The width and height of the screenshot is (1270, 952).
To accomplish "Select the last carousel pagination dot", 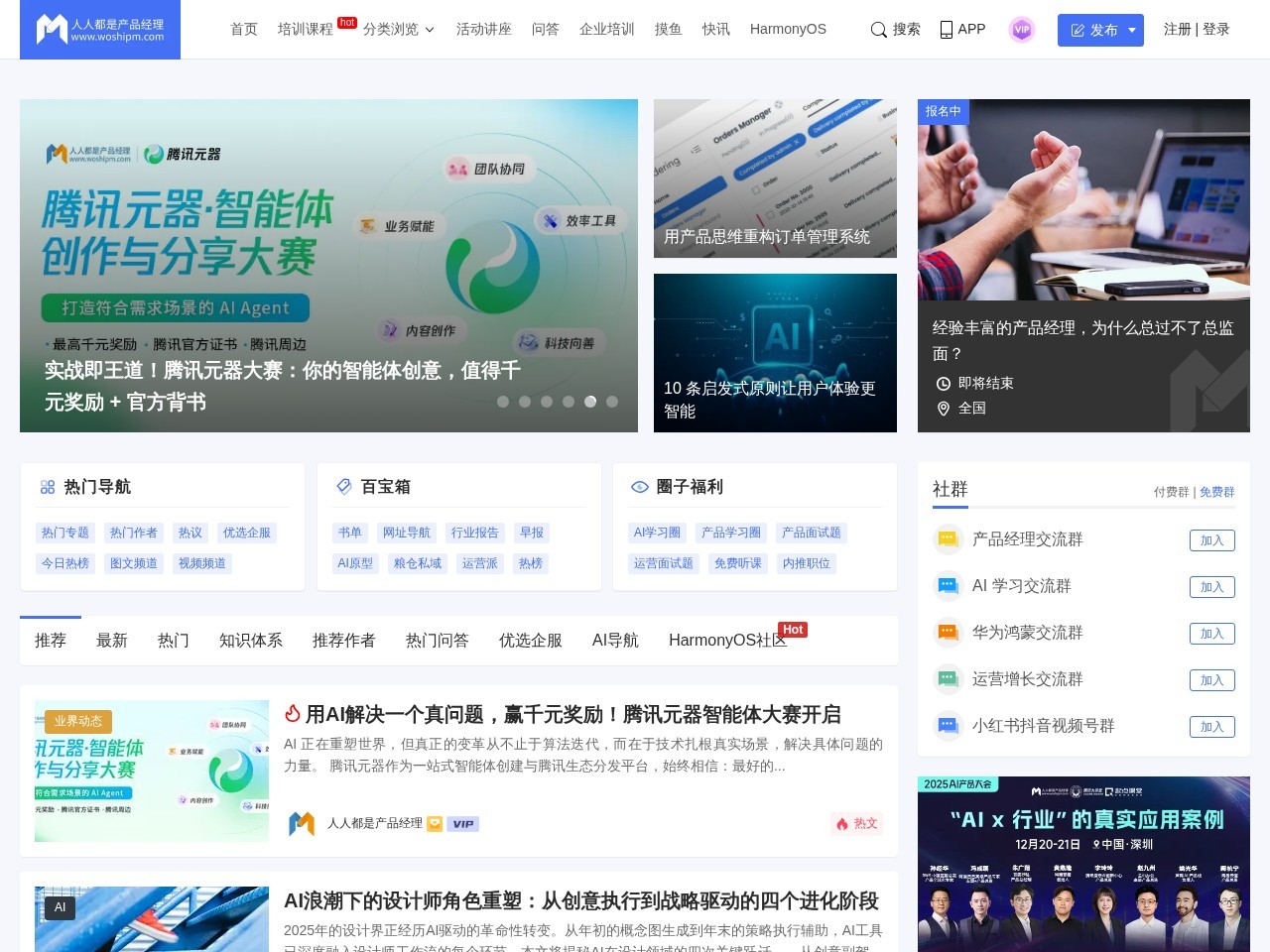I will (612, 402).
